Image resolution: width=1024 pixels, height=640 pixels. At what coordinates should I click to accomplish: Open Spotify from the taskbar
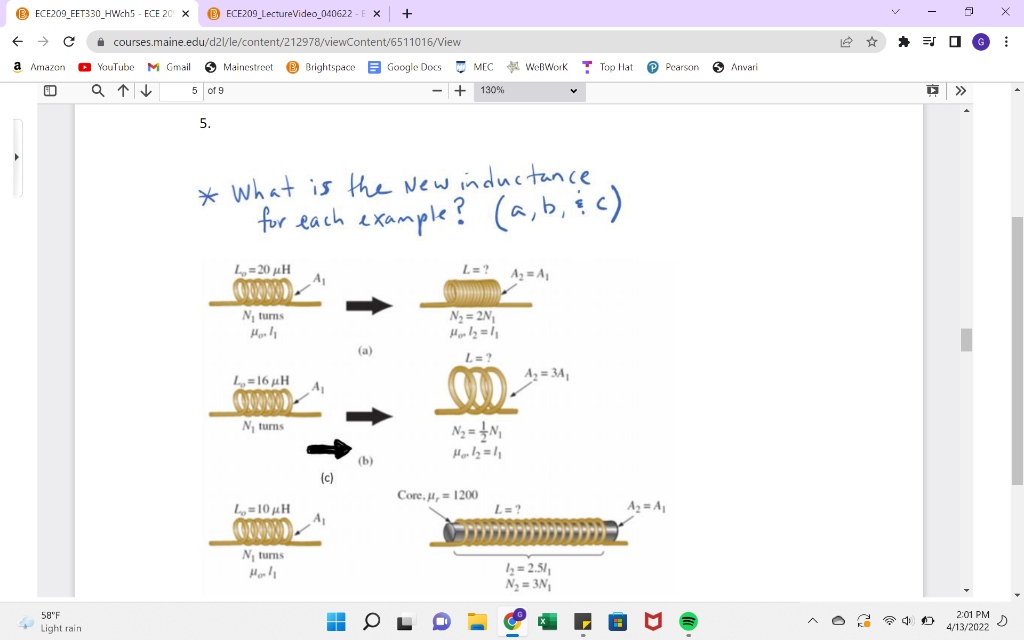tap(688, 621)
